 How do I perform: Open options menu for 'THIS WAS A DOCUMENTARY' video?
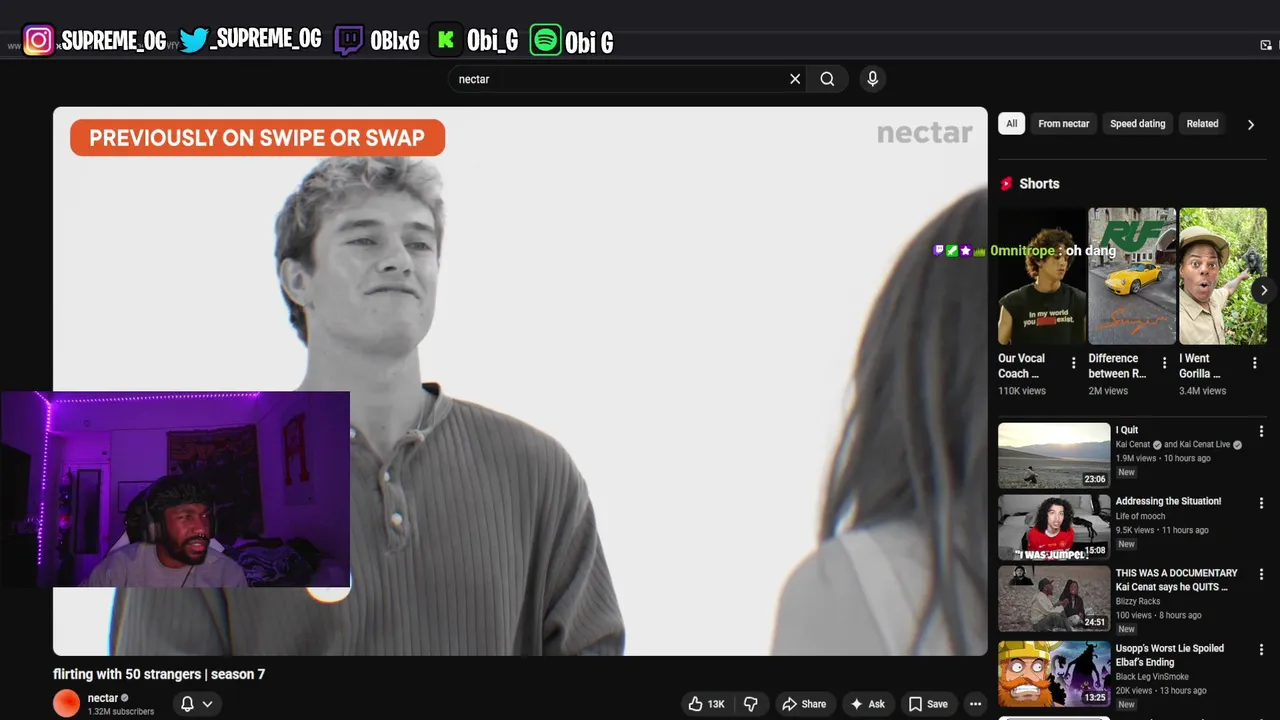coord(1261,575)
